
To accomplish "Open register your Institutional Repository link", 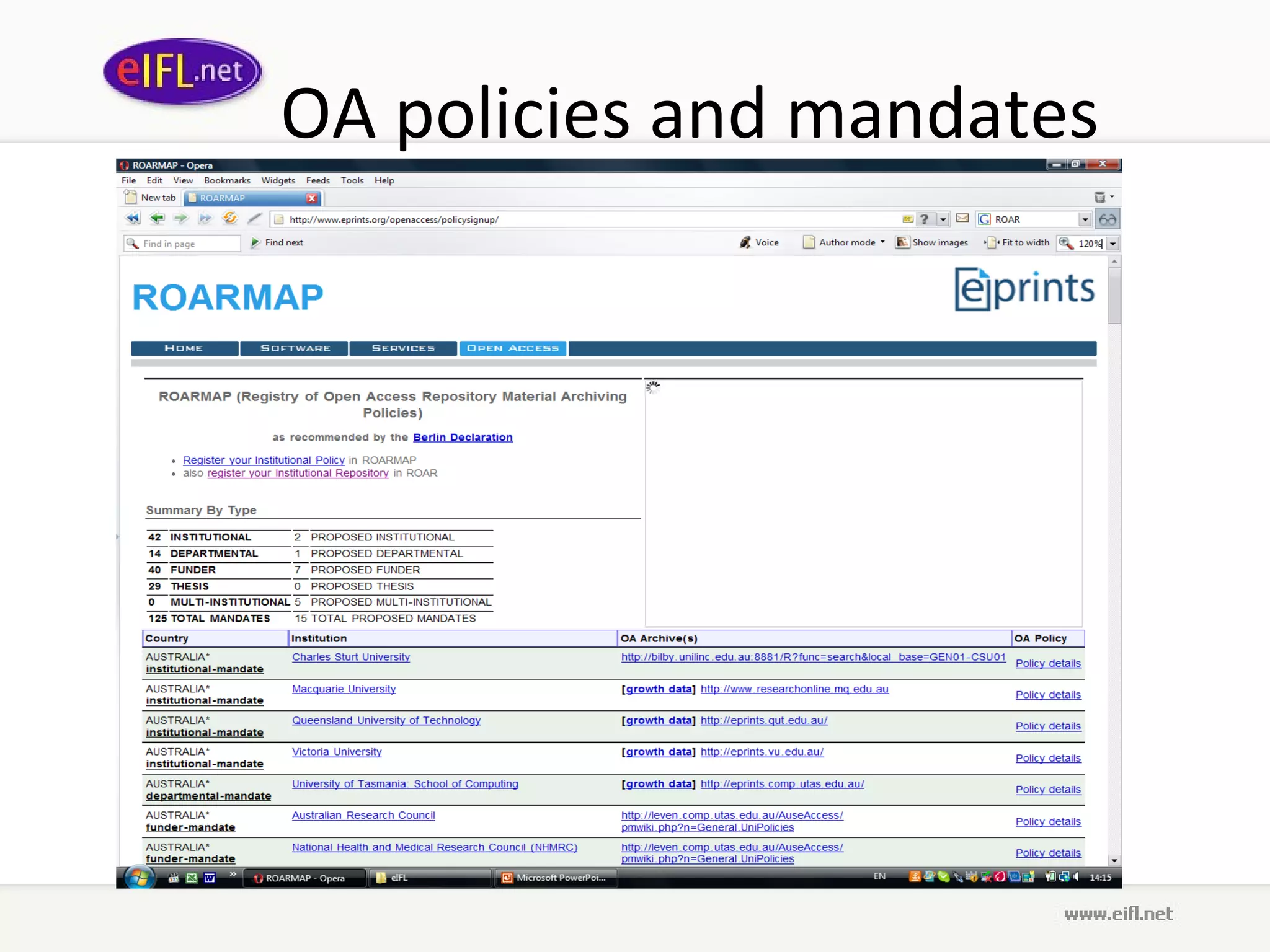I will pyautogui.click(x=298, y=473).
